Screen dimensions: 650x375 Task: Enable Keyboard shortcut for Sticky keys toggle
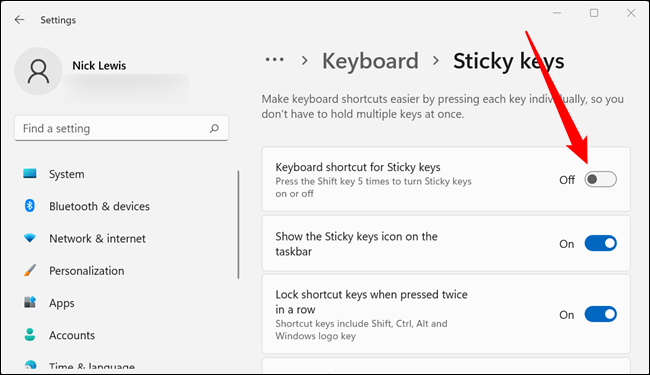click(x=600, y=179)
